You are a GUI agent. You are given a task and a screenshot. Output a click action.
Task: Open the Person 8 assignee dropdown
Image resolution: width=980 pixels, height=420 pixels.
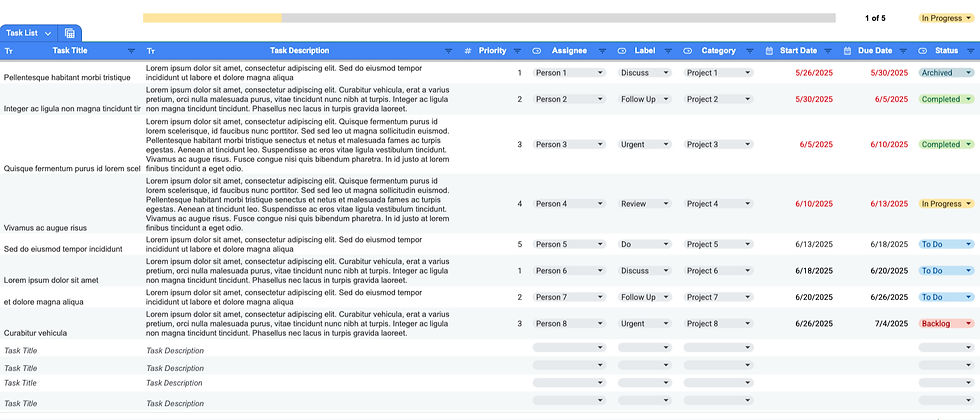pyautogui.click(x=569, y=324)
